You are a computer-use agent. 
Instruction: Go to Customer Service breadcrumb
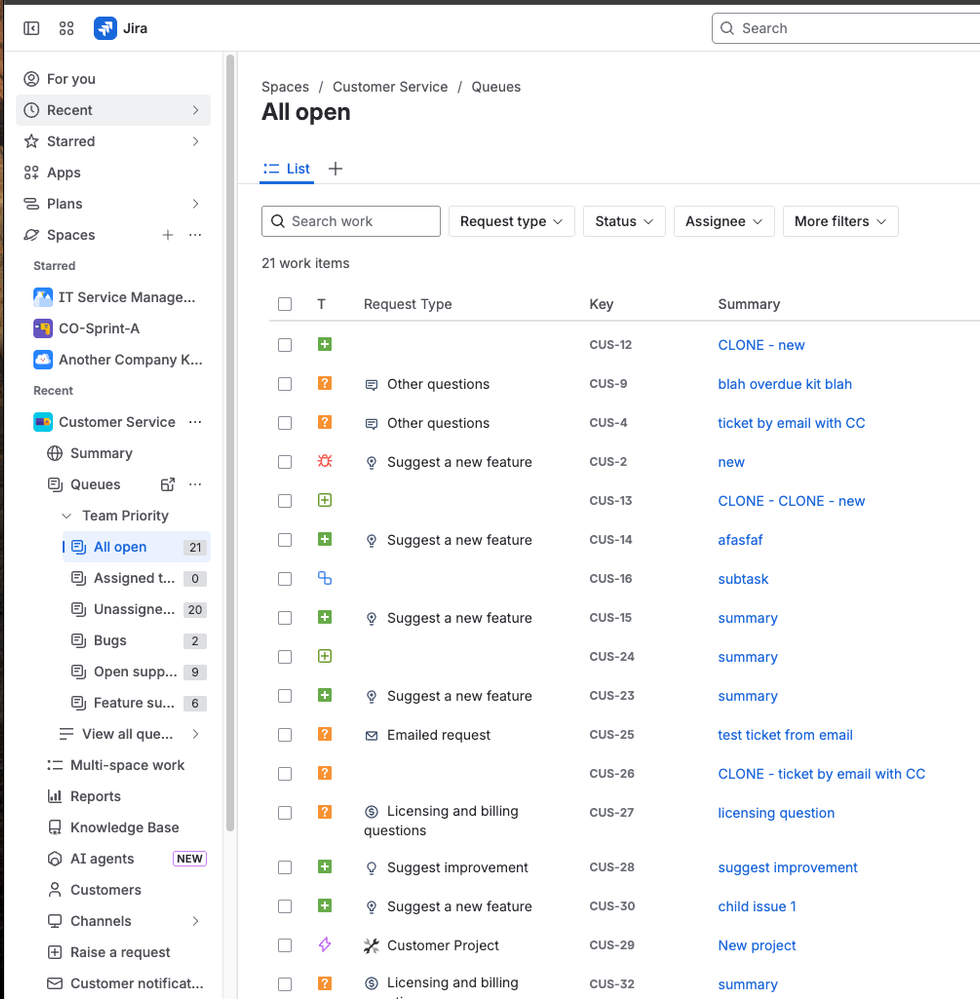(x=390, y=87)
